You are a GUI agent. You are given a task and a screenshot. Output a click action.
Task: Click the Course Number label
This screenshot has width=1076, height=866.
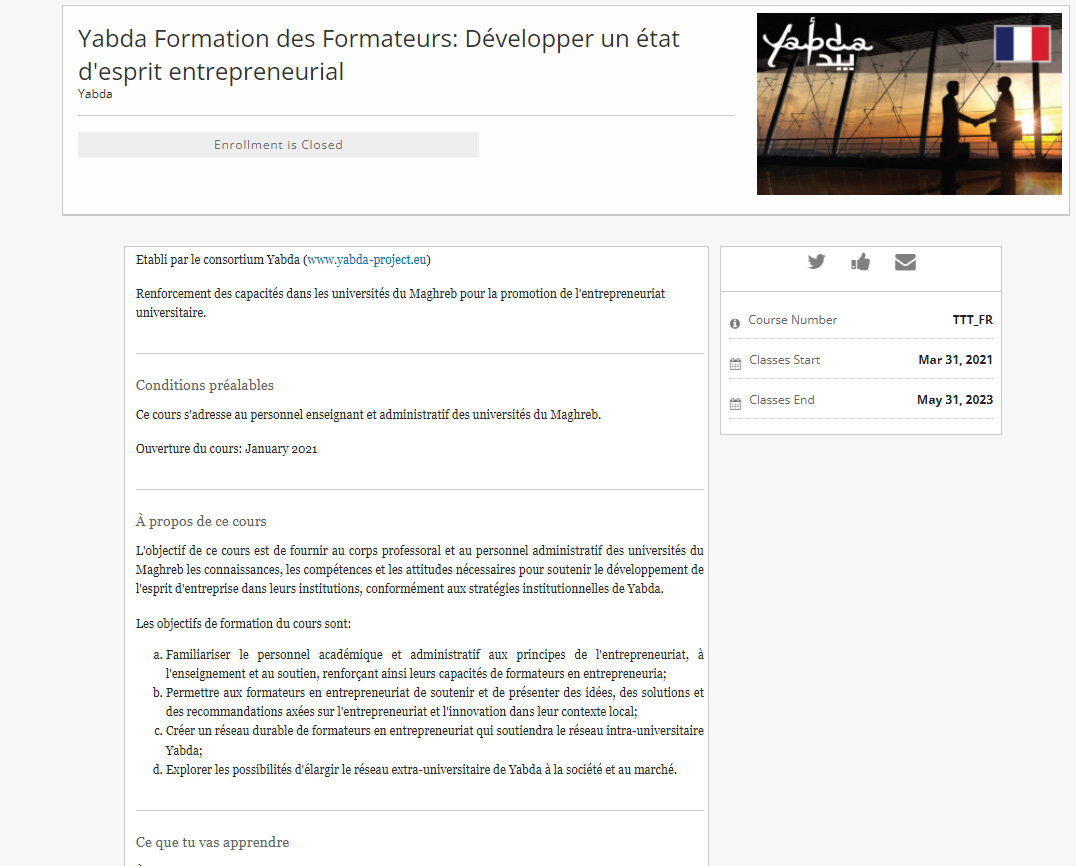793,320
